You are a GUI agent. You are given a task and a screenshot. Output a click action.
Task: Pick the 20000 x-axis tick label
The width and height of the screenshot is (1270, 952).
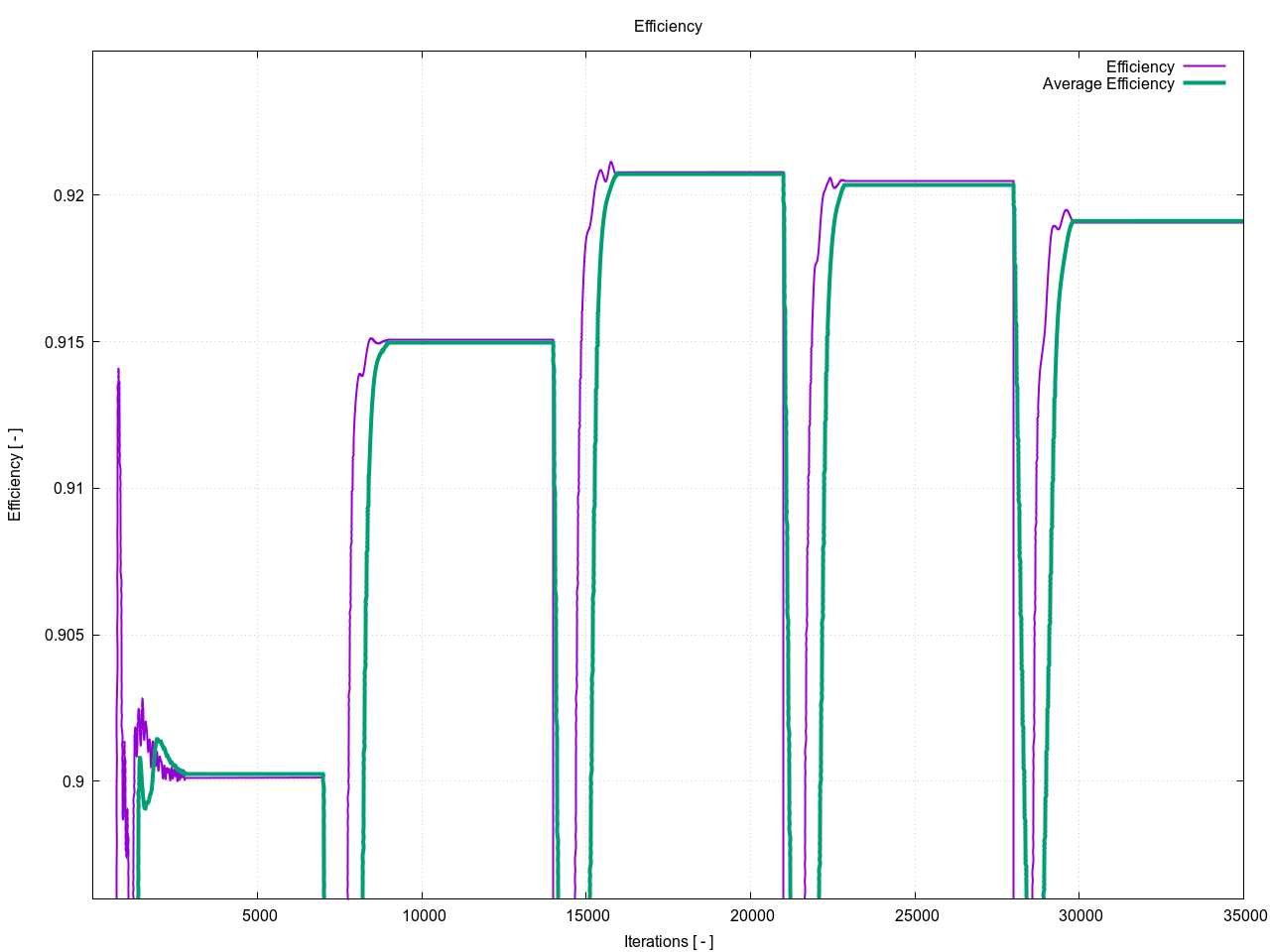pyautogui.click(x=752, y=915)
